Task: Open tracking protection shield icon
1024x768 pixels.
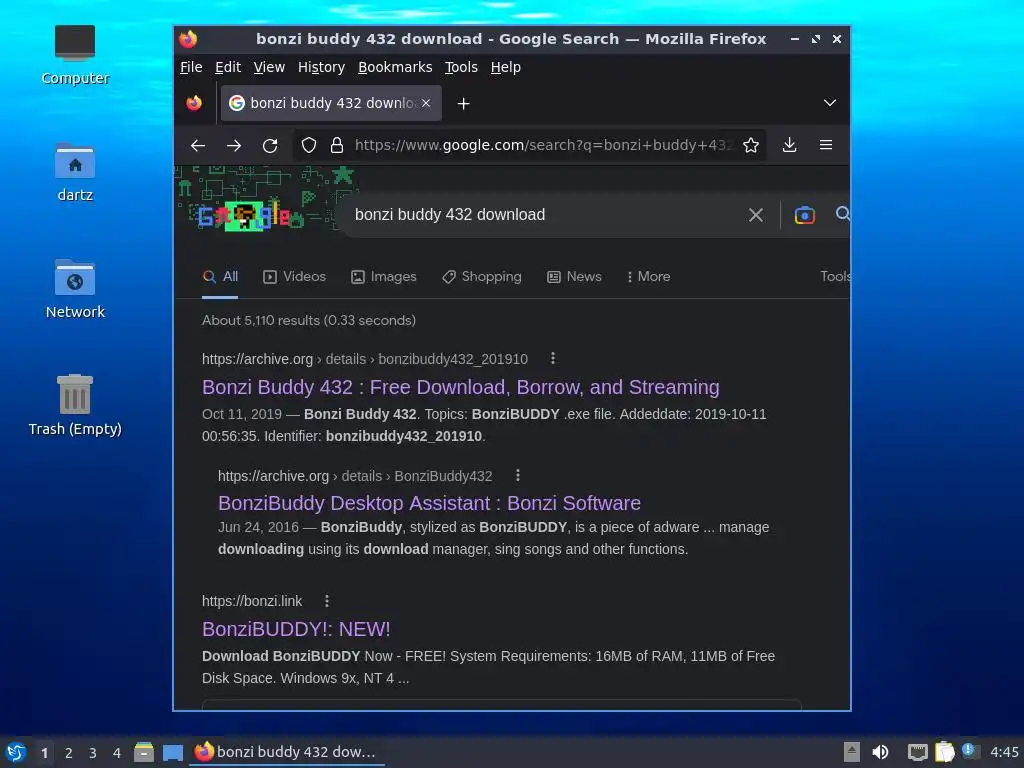Action: point(309,146)
